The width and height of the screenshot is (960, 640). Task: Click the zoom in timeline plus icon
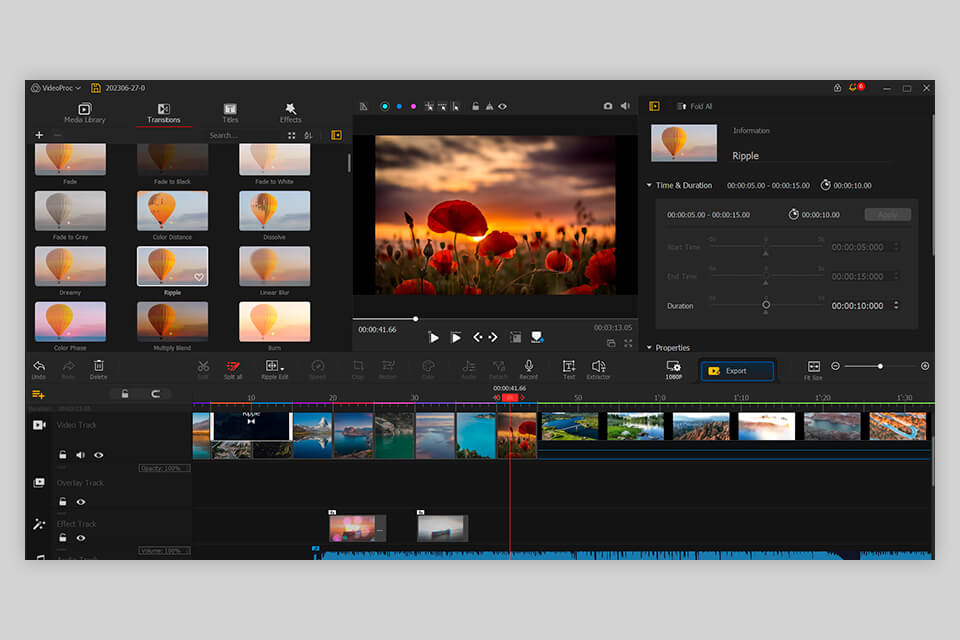[925, 366]
